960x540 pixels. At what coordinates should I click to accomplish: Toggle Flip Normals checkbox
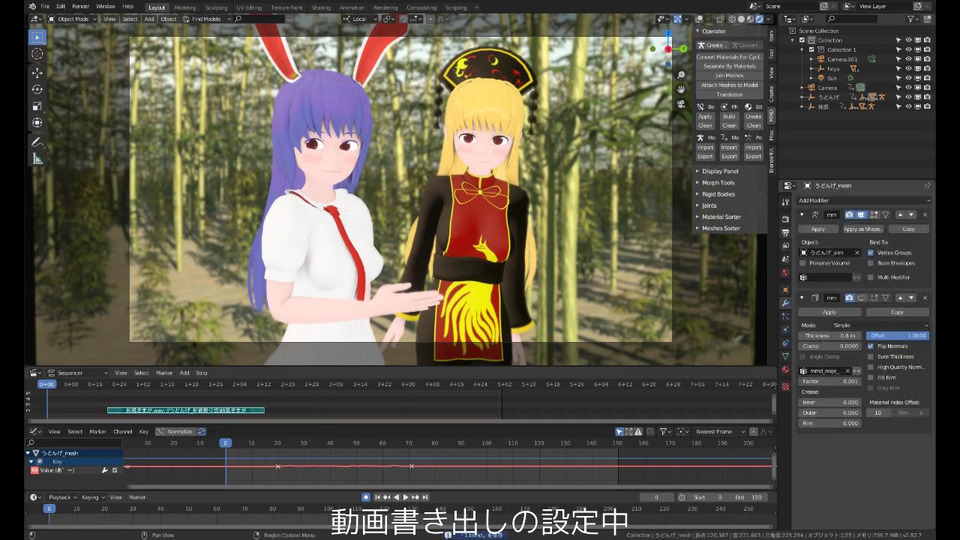871,346
